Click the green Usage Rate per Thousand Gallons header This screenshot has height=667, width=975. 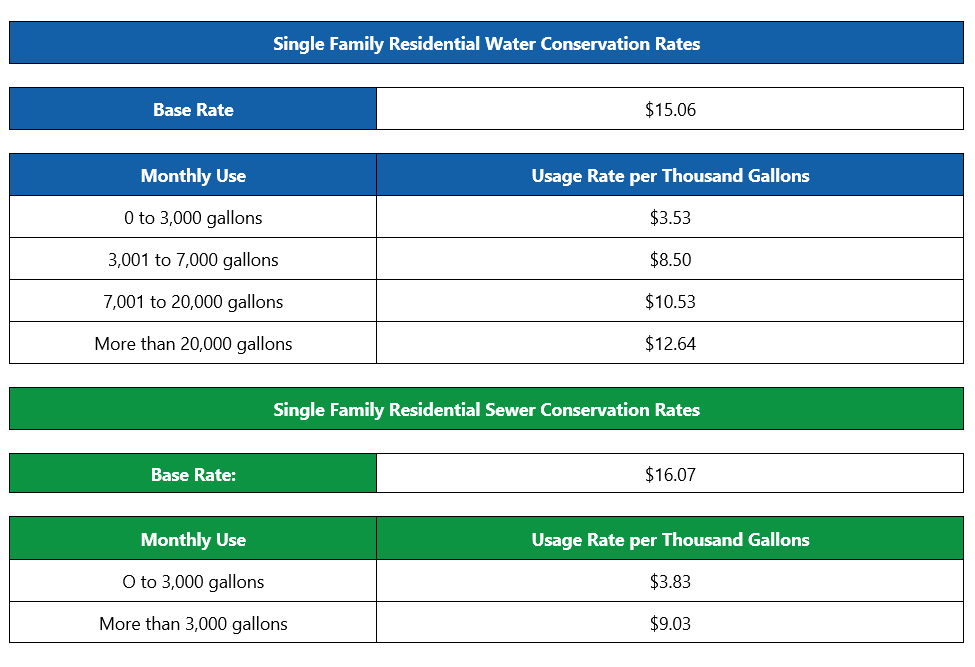670,540
